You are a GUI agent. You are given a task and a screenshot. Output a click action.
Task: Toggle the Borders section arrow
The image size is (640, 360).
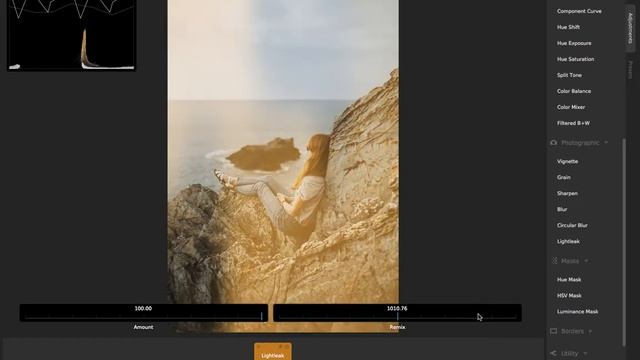click(590, 331)
